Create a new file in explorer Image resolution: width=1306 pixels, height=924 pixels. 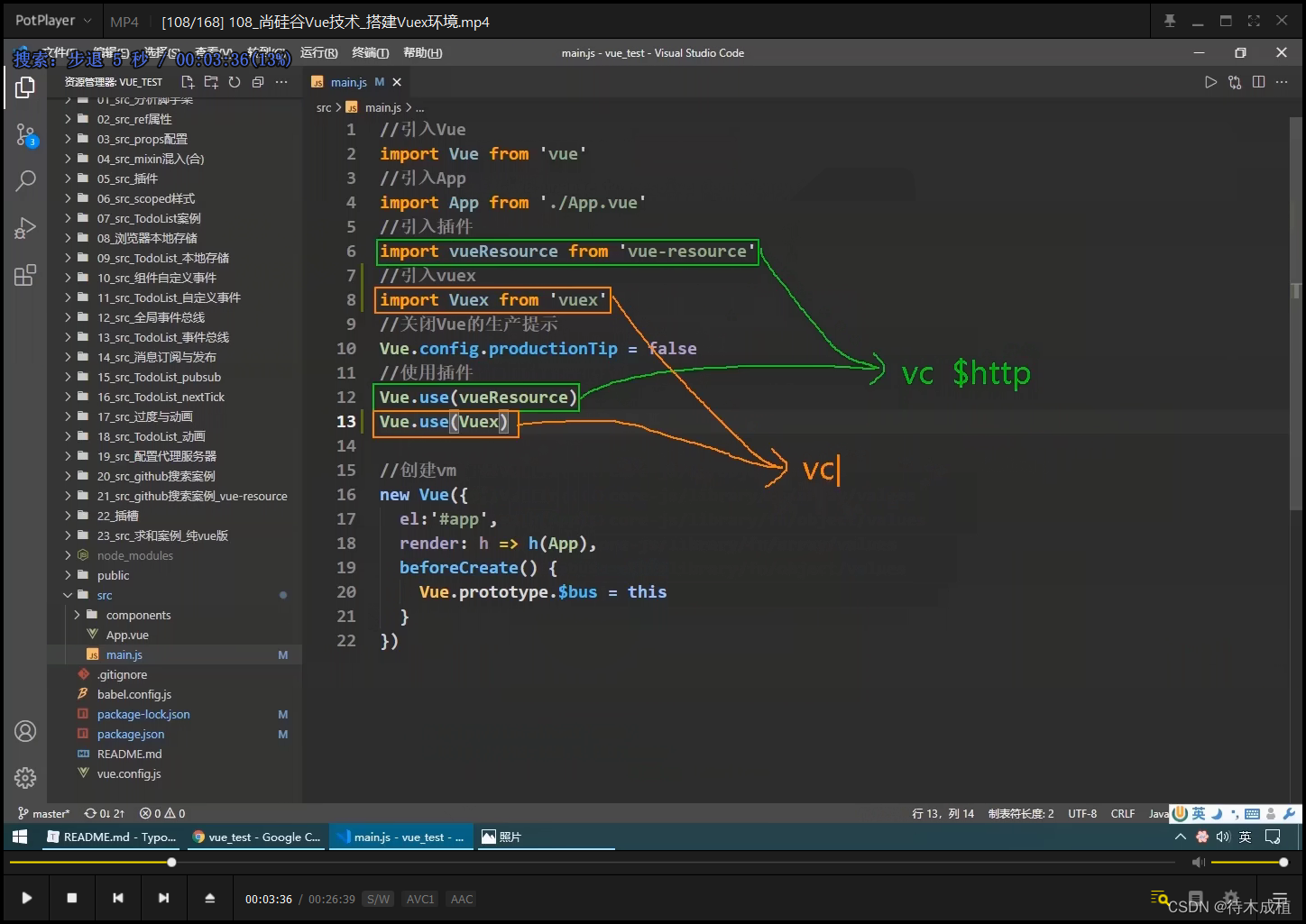tap(188, 82)
